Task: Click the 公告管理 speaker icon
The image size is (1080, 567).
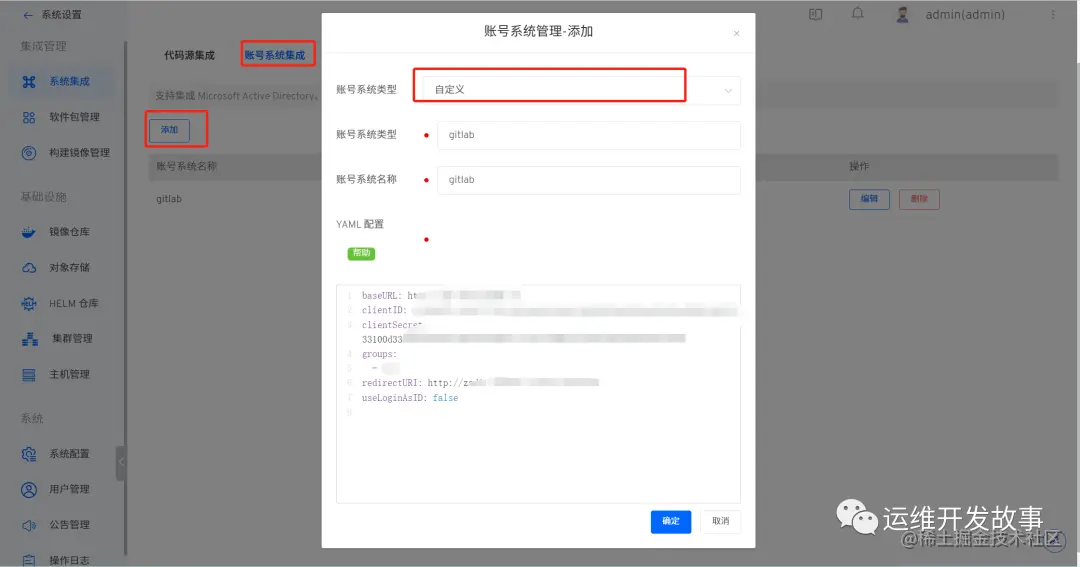Action: [x=29, y=525]
